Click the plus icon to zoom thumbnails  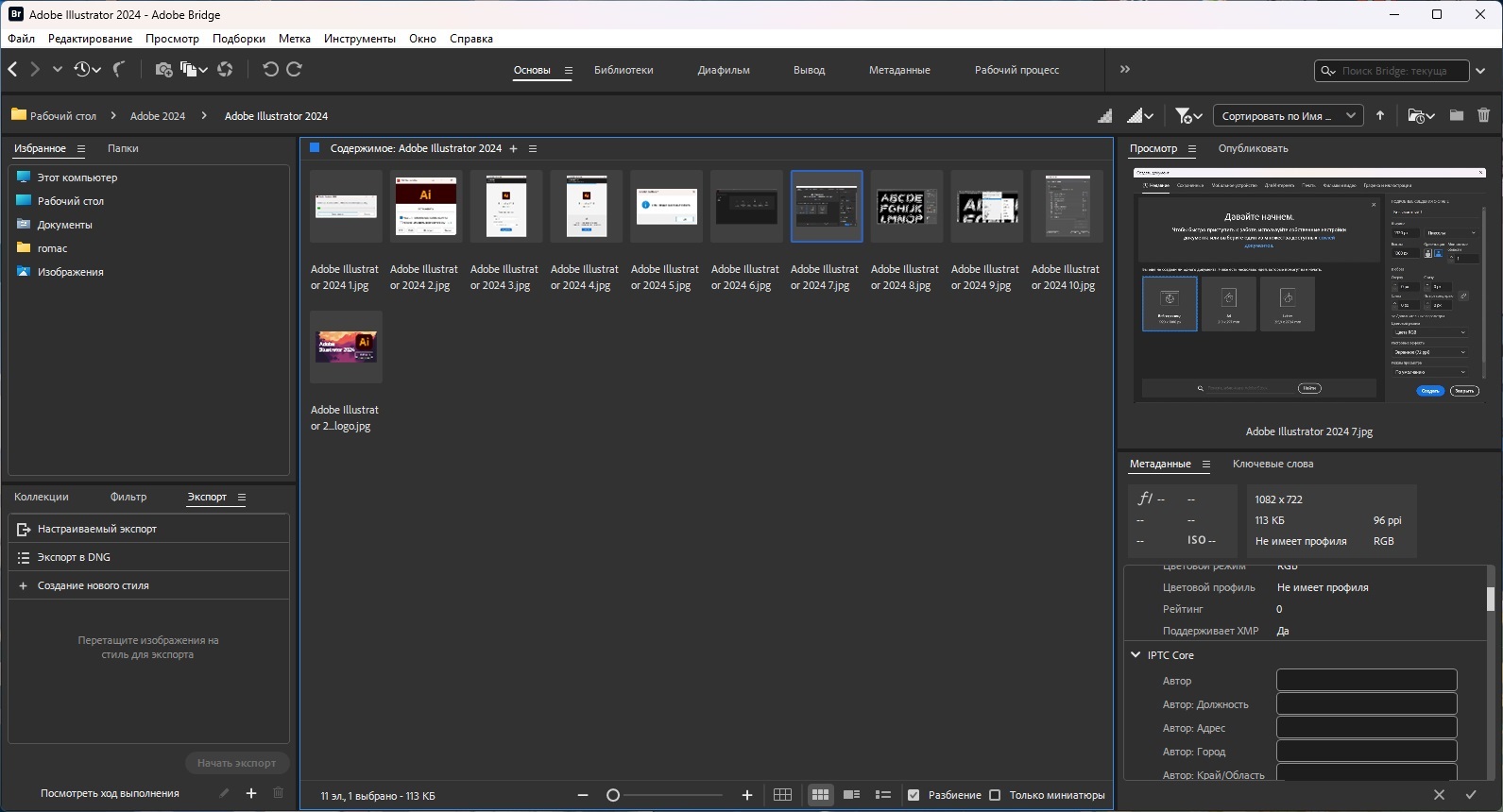747,795
